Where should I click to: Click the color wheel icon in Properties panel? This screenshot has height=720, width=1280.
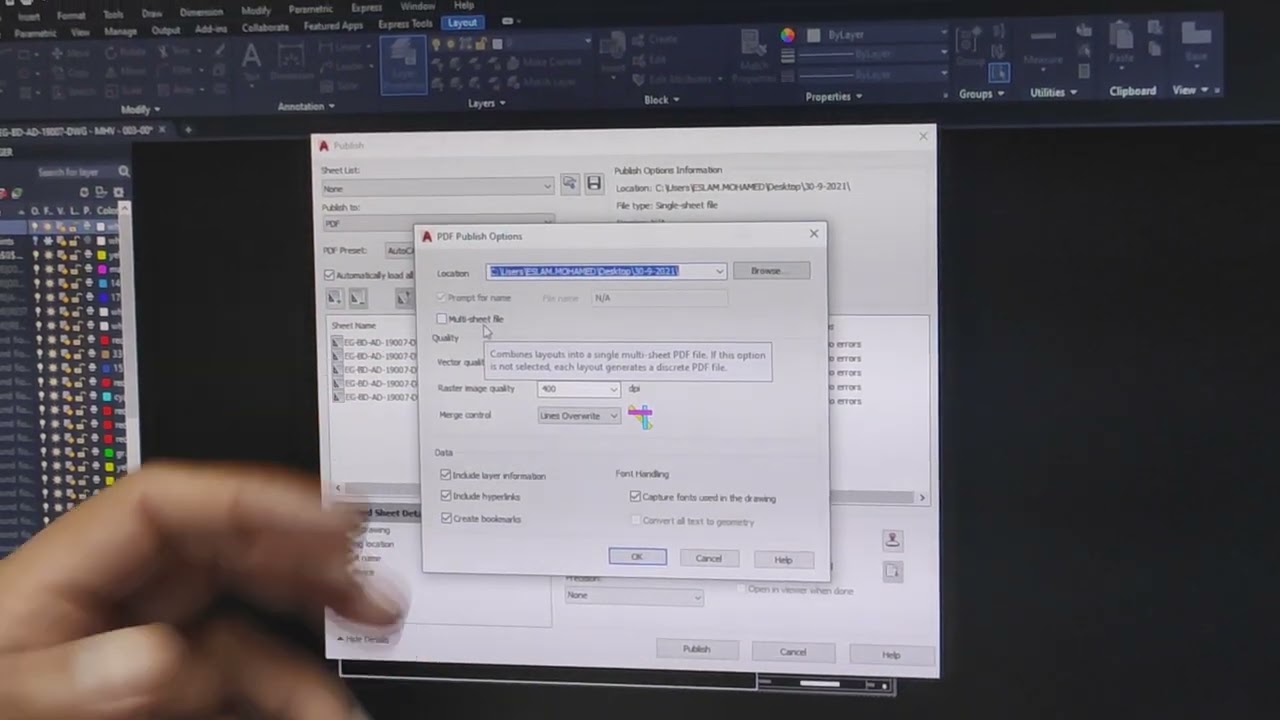788,35
